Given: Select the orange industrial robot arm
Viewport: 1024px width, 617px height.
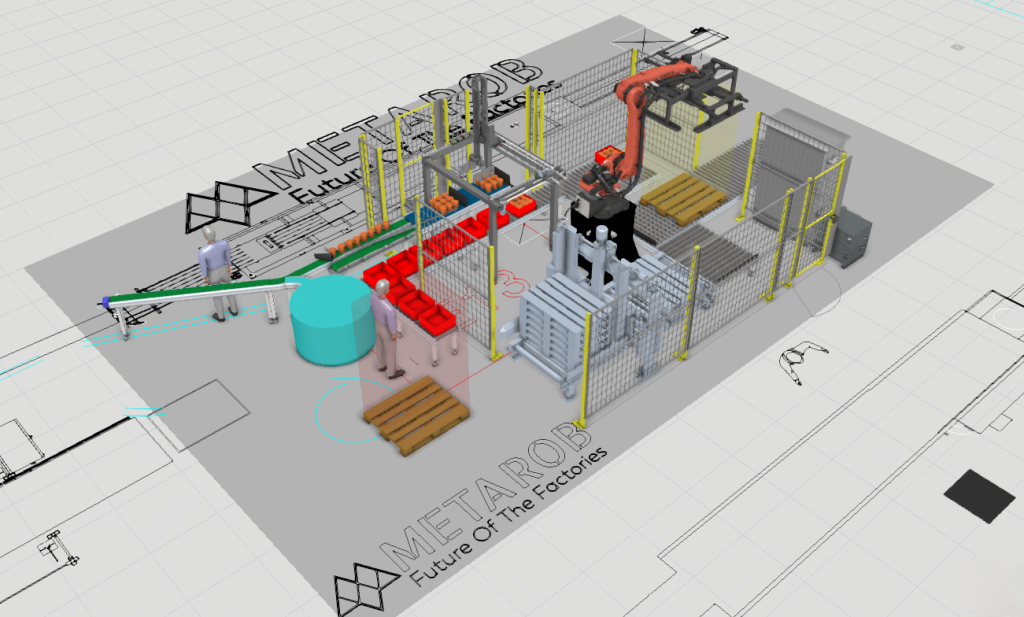Looking at the screenshot, I should 634,120.
